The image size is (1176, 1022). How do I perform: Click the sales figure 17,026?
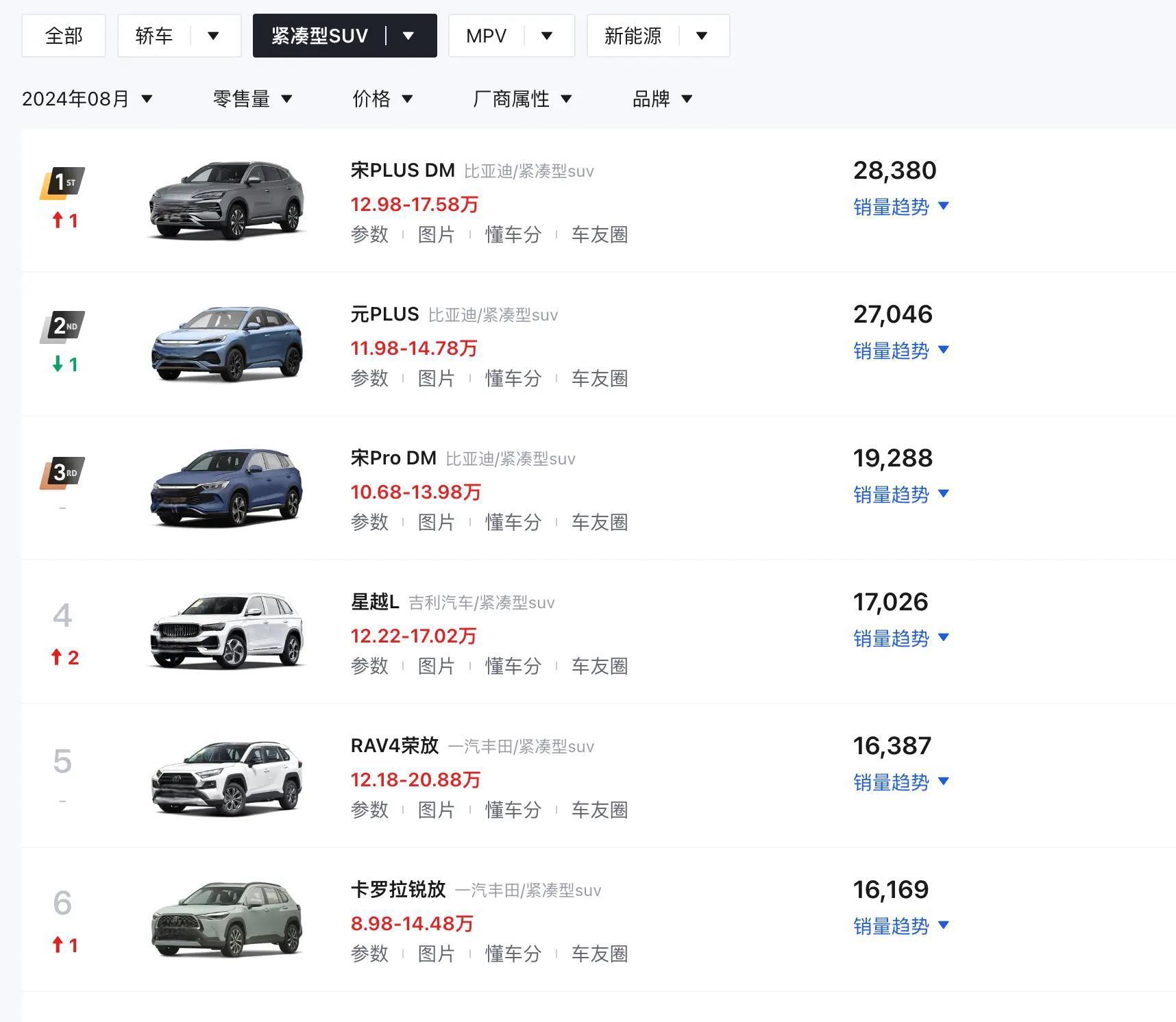pyautogui.click(x=890, y=601)
